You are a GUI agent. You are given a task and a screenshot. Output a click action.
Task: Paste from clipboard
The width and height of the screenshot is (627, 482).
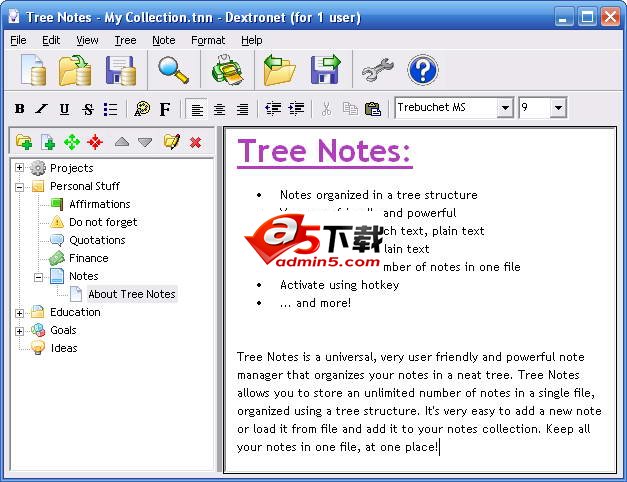373,108
